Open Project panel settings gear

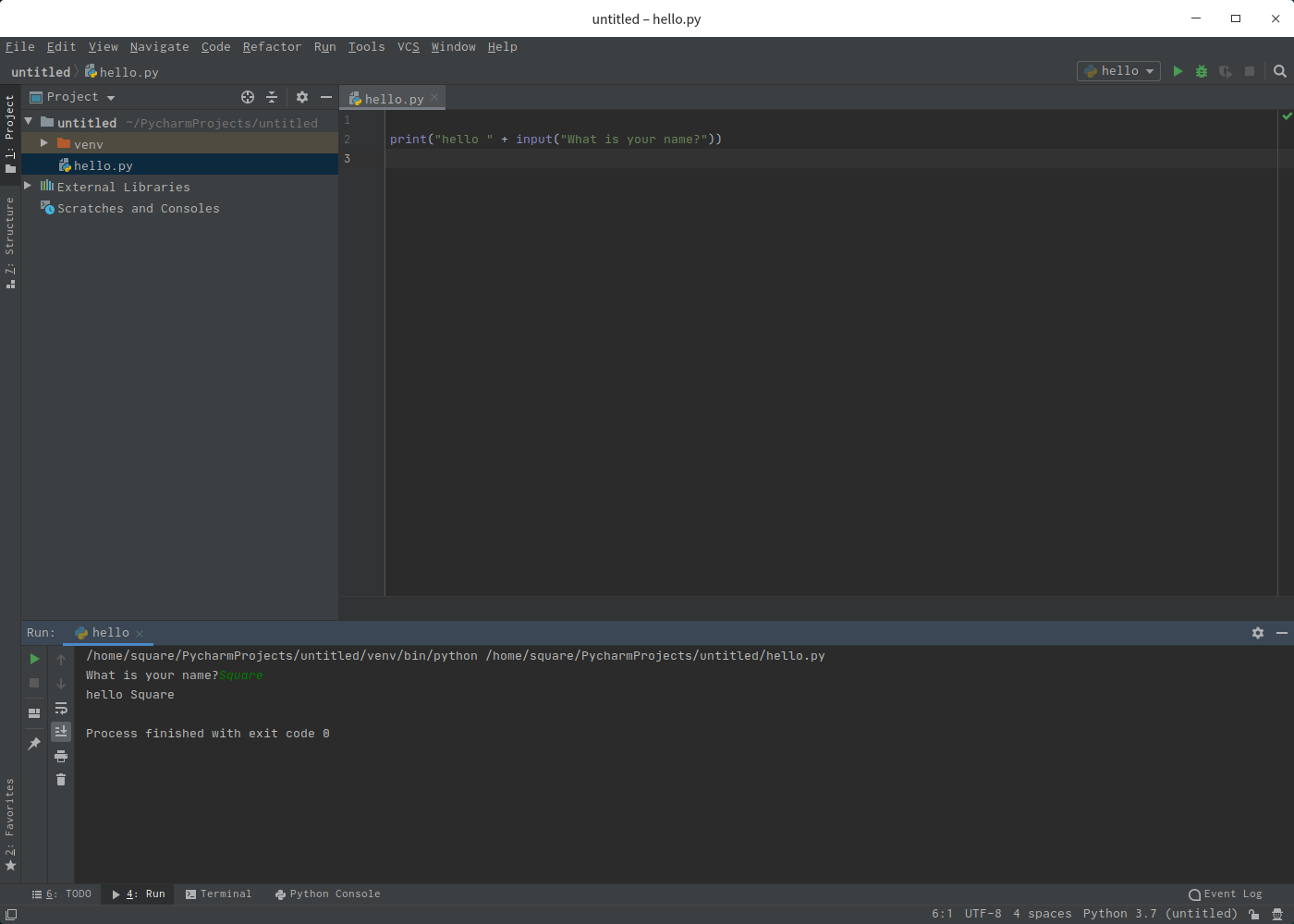tap(302, 97)
